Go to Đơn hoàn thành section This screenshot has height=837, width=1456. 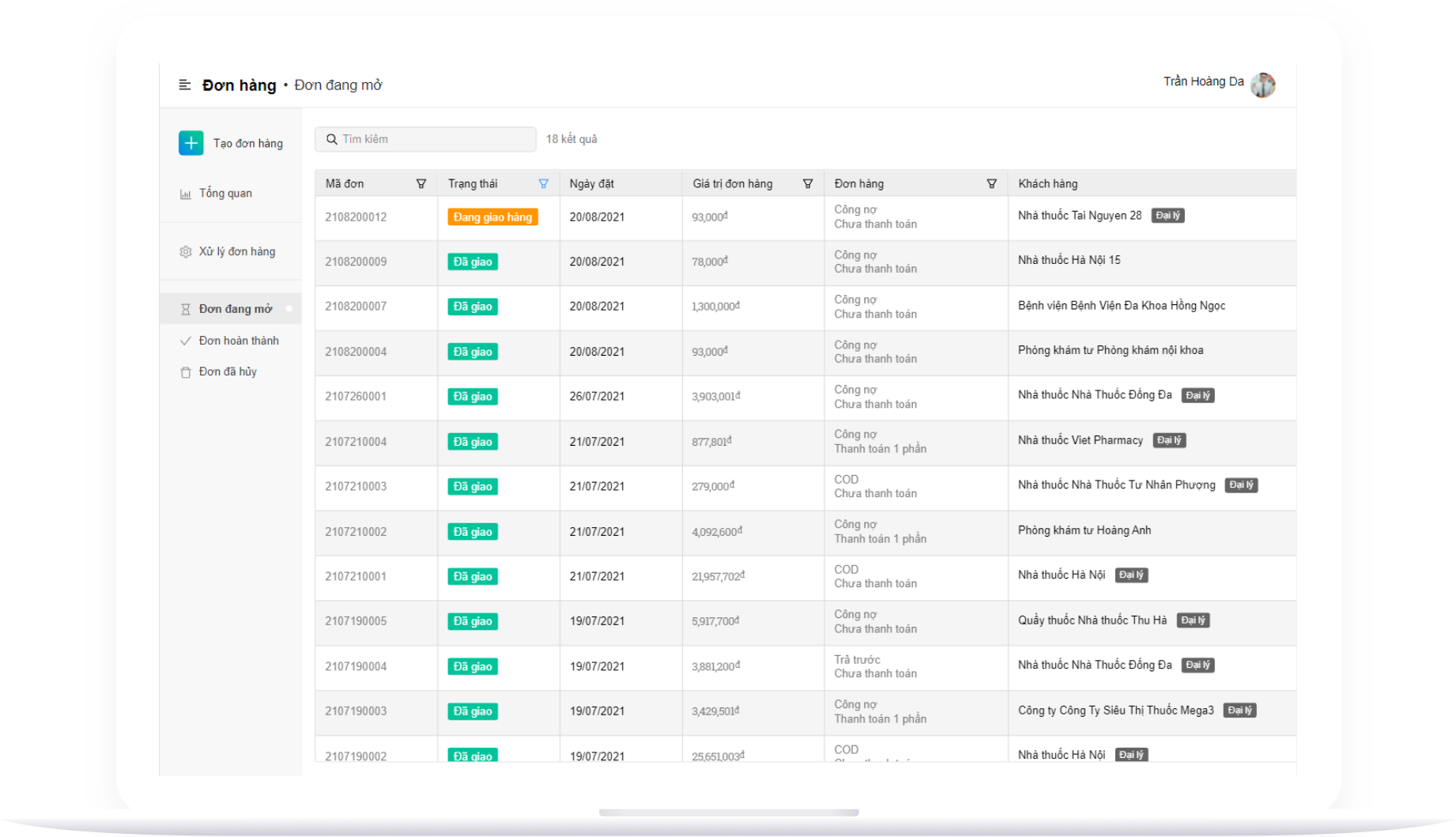[x=239, y=341]
